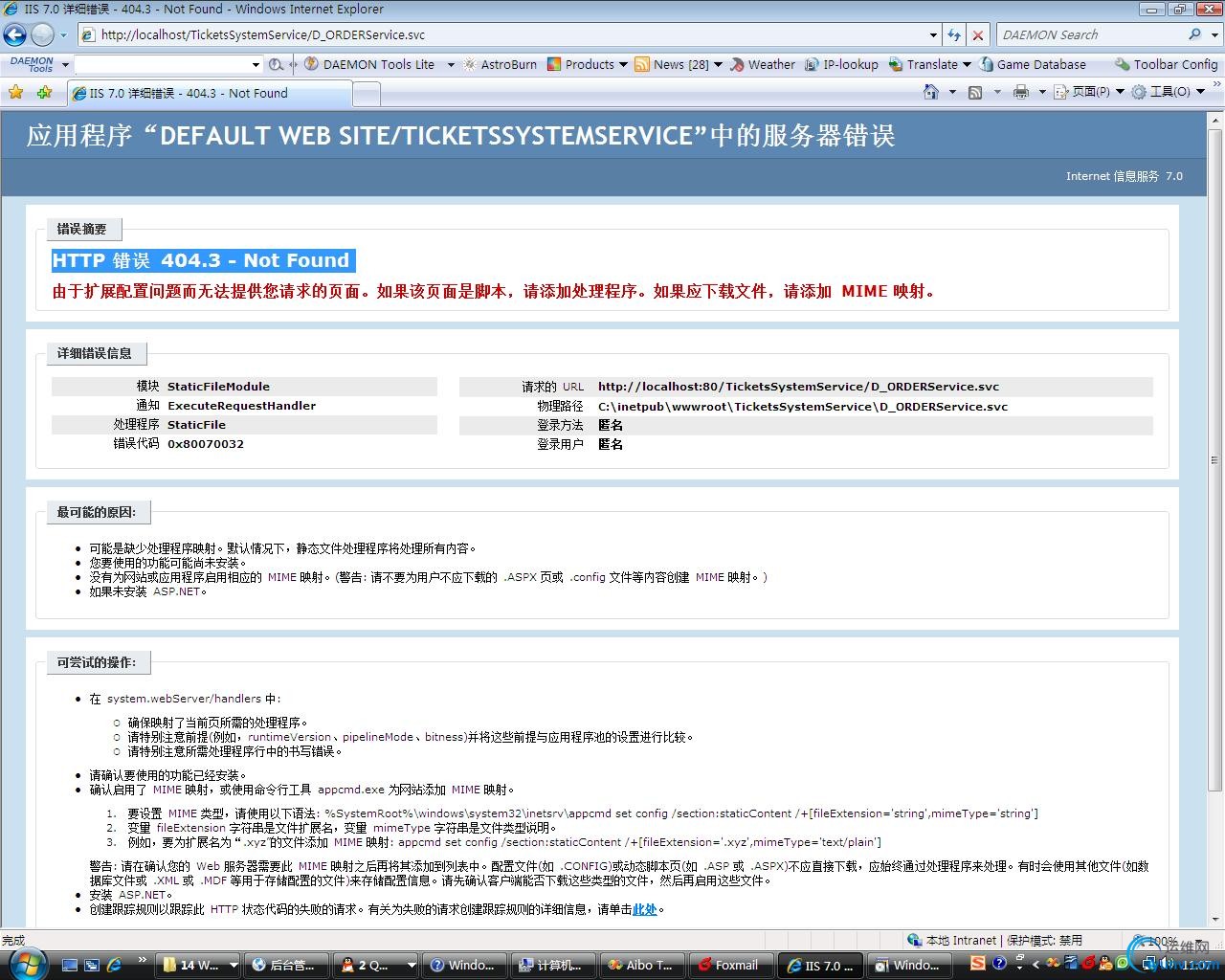The width and height of the screenshot is (1225, 980).
Task: Click the highlighted HTTP 404.3 Not Found heading
Action: [203, 260]
